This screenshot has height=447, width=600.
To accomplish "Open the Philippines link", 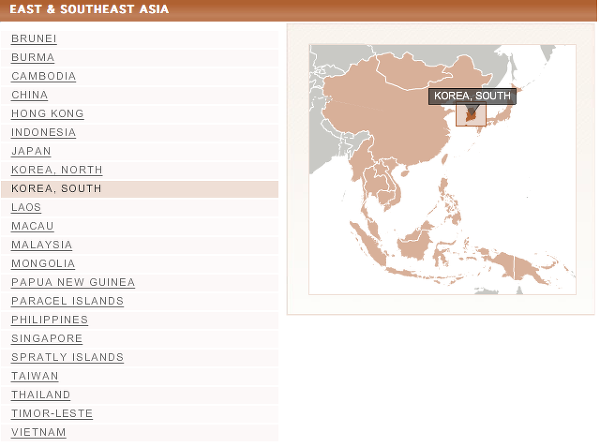I will click(x=50, y=320).
